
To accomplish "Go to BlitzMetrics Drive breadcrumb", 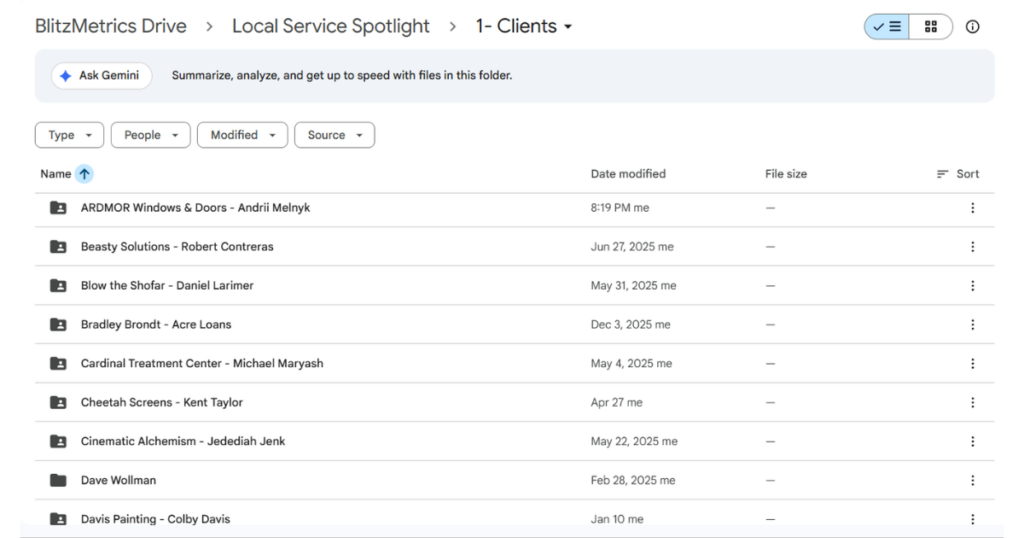I will [110, 26].
